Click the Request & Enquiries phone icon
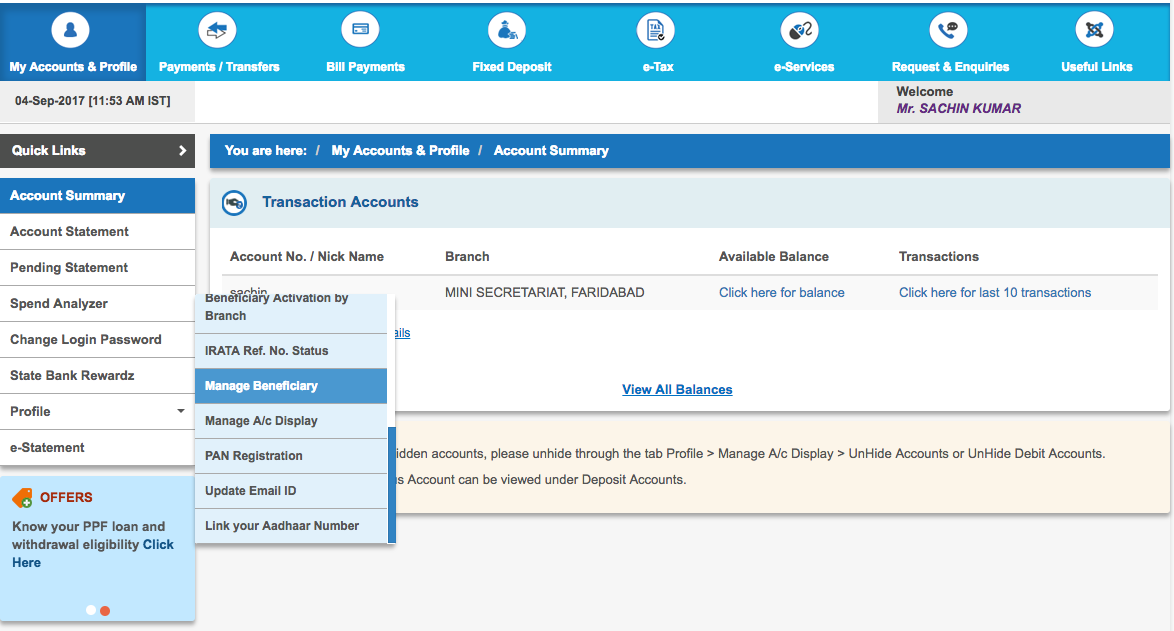 coord(949,31)
